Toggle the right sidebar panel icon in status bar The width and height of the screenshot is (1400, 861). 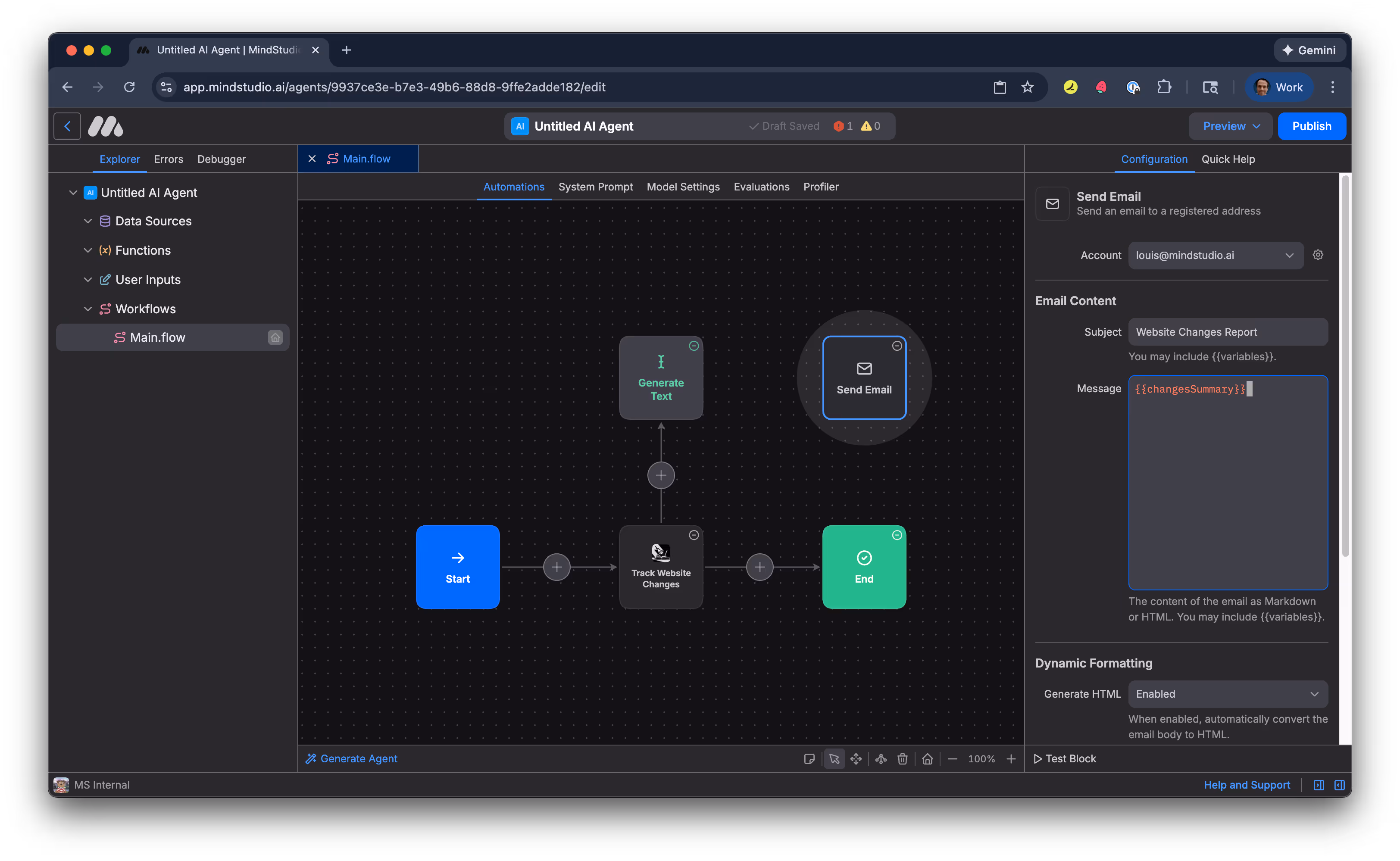(x=1339, y=785)
